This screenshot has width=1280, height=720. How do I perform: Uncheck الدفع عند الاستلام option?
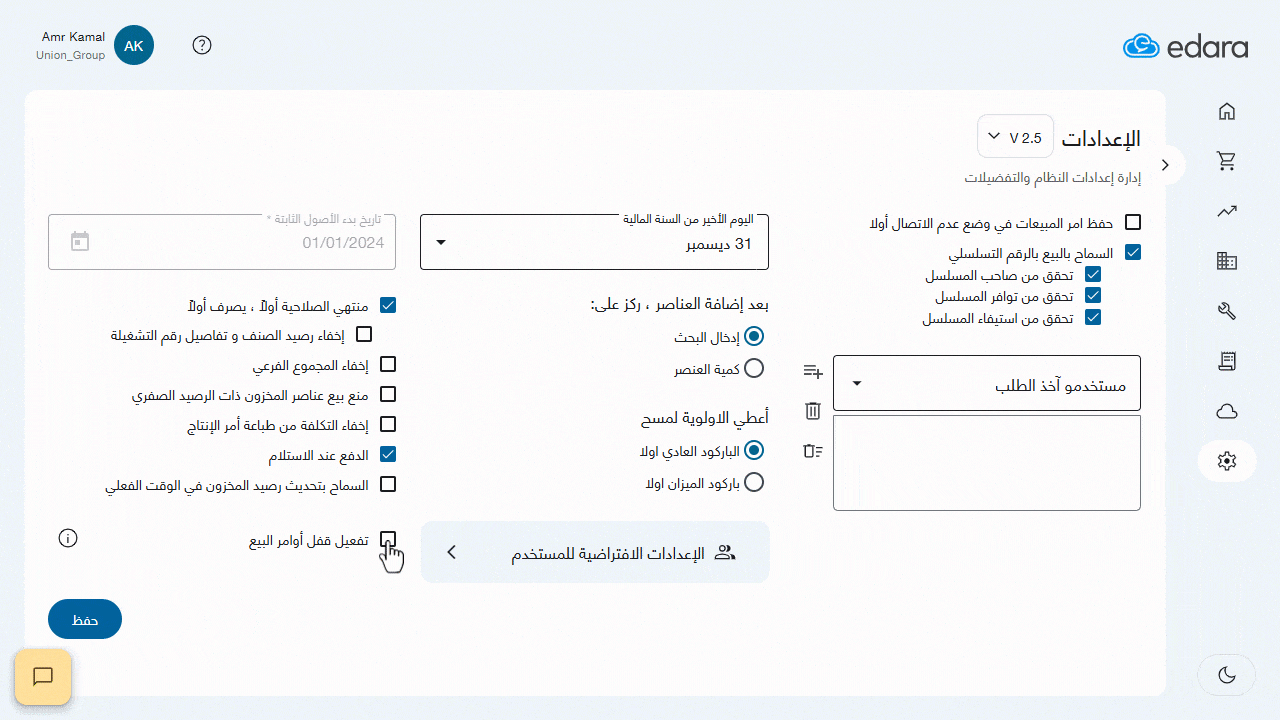[x=388, y=454]
